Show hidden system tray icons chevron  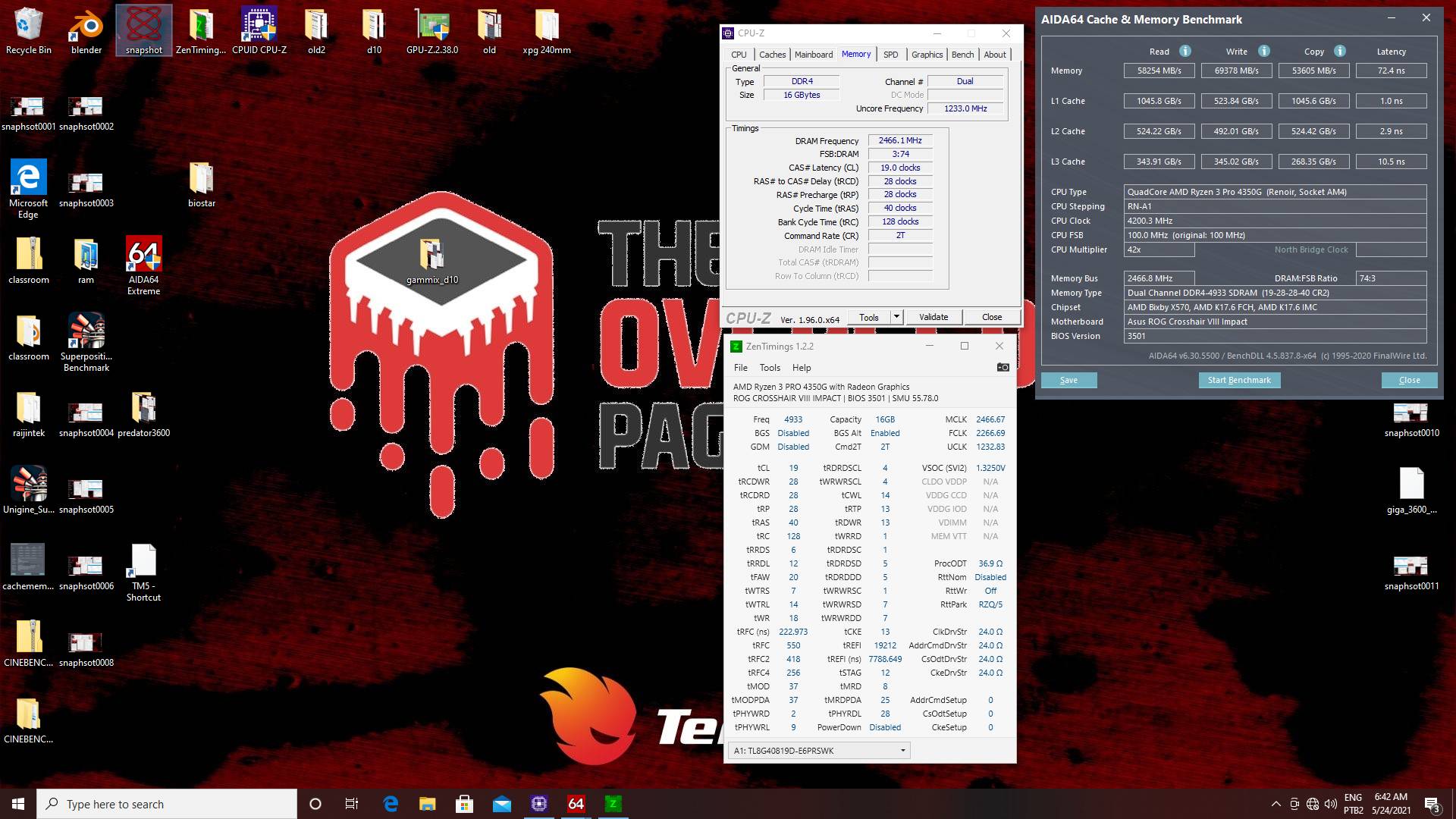[x=1276, y=804]
